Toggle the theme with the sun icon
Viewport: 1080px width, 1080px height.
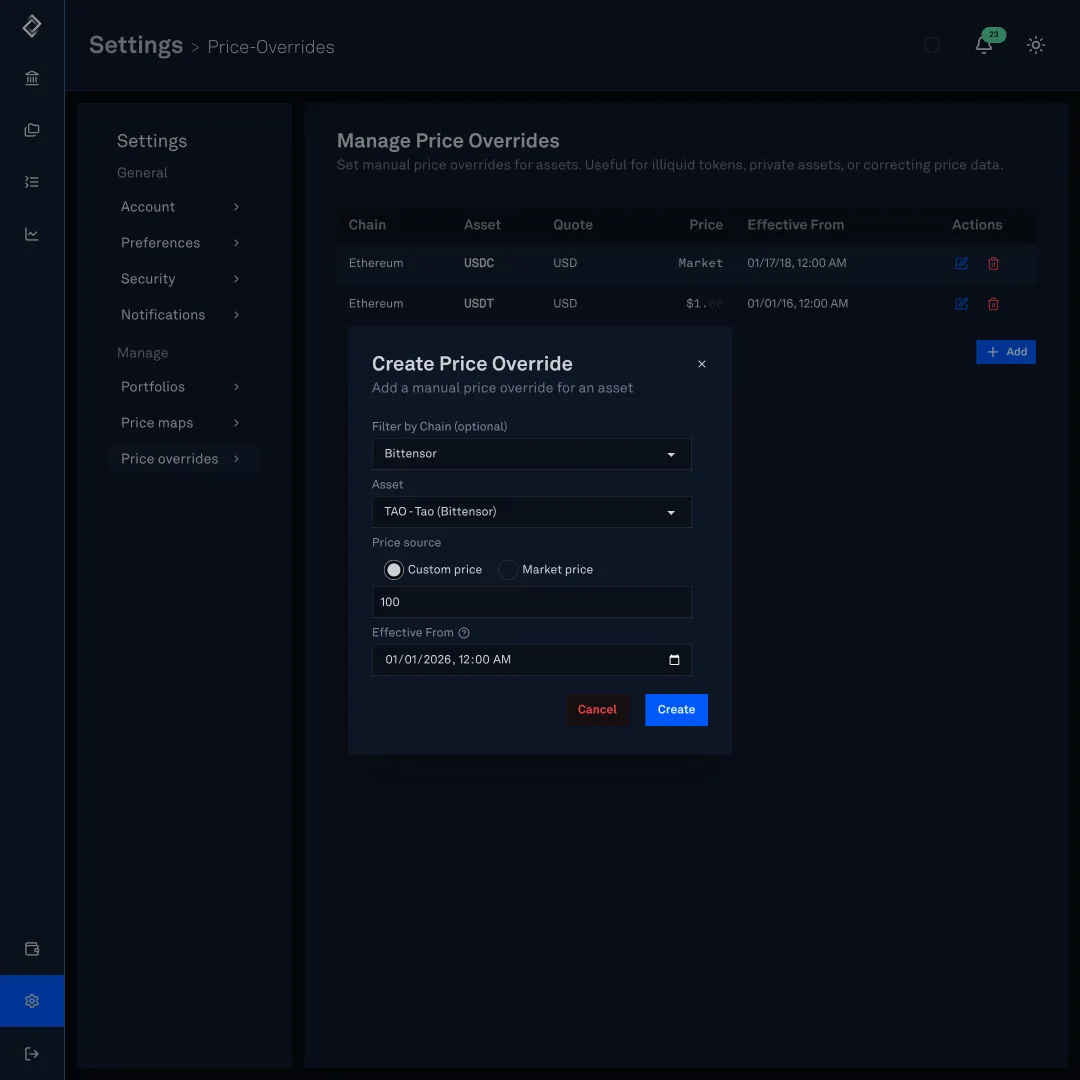[x=1035, y=45]
